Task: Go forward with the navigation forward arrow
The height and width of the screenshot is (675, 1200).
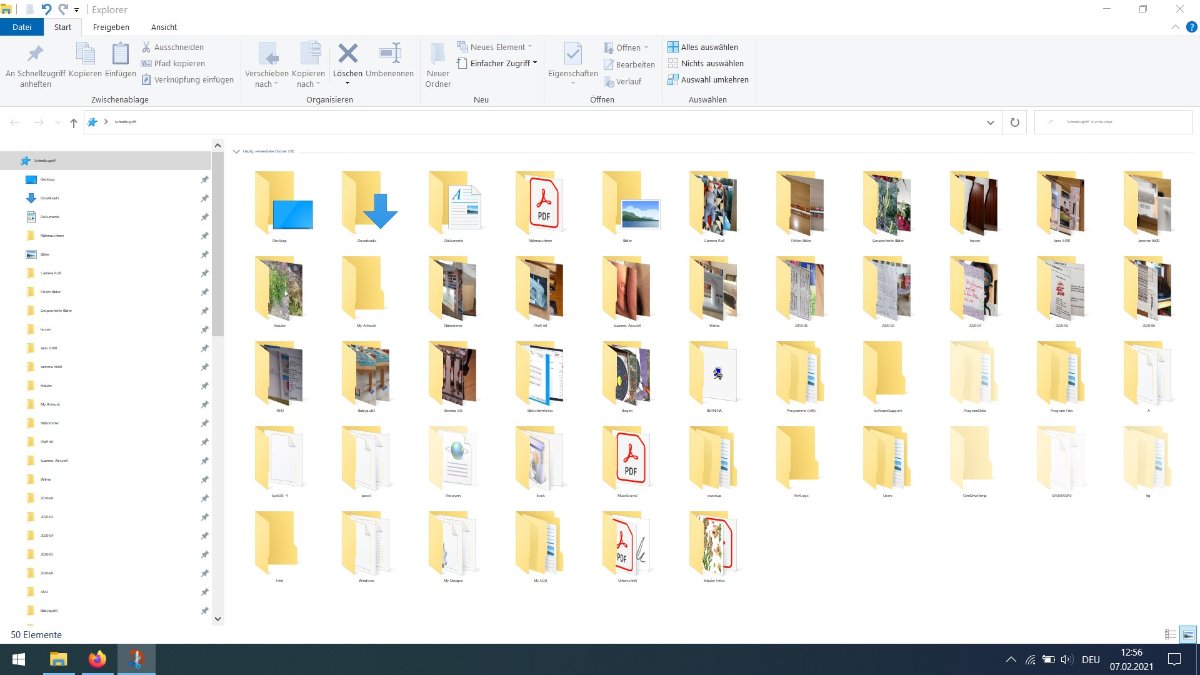Action: click(38, 122)
